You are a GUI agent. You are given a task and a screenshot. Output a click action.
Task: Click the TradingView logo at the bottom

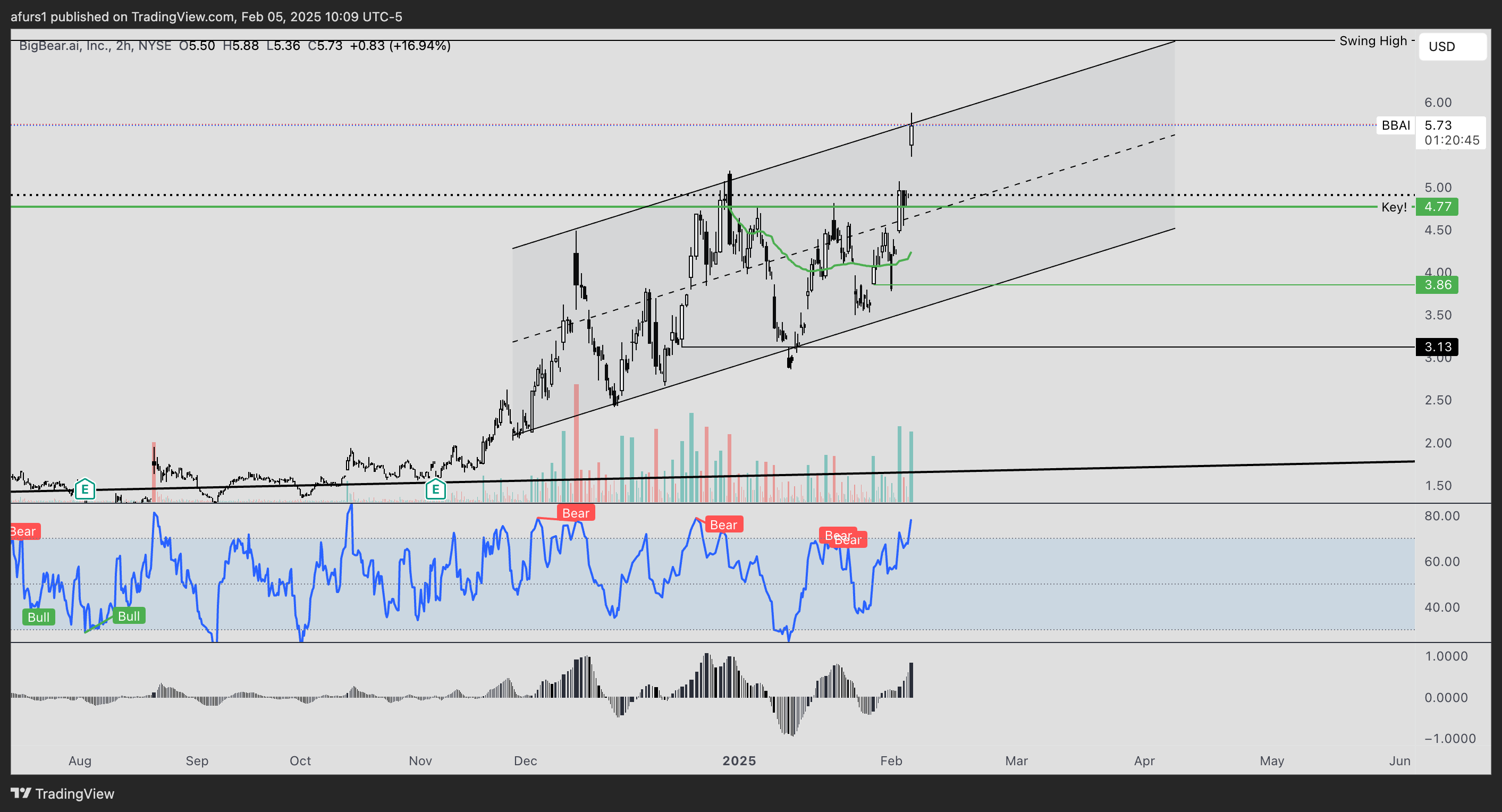[x=62, y=793]
